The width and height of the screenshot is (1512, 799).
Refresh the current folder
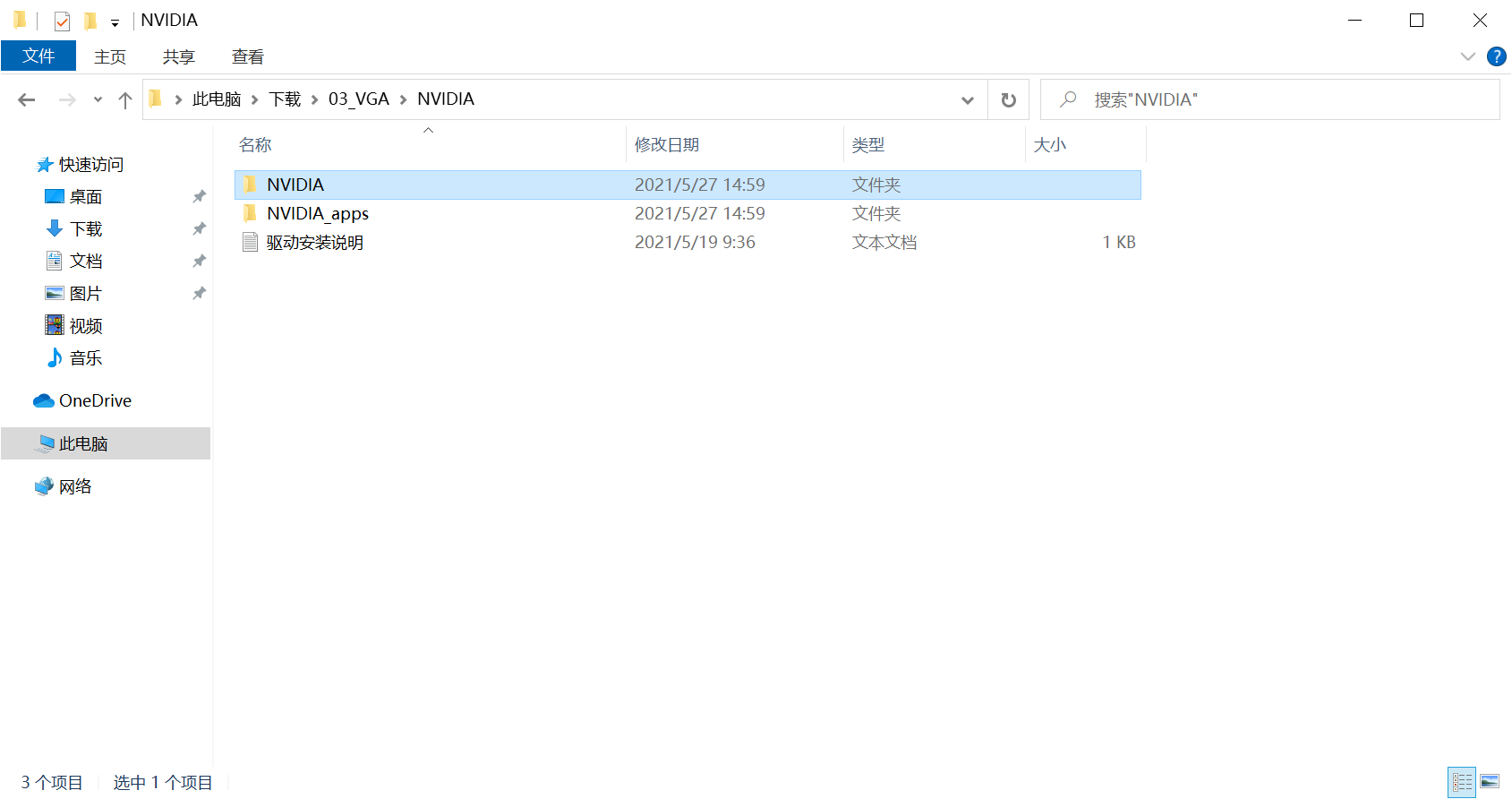(x=1008, y=99)
